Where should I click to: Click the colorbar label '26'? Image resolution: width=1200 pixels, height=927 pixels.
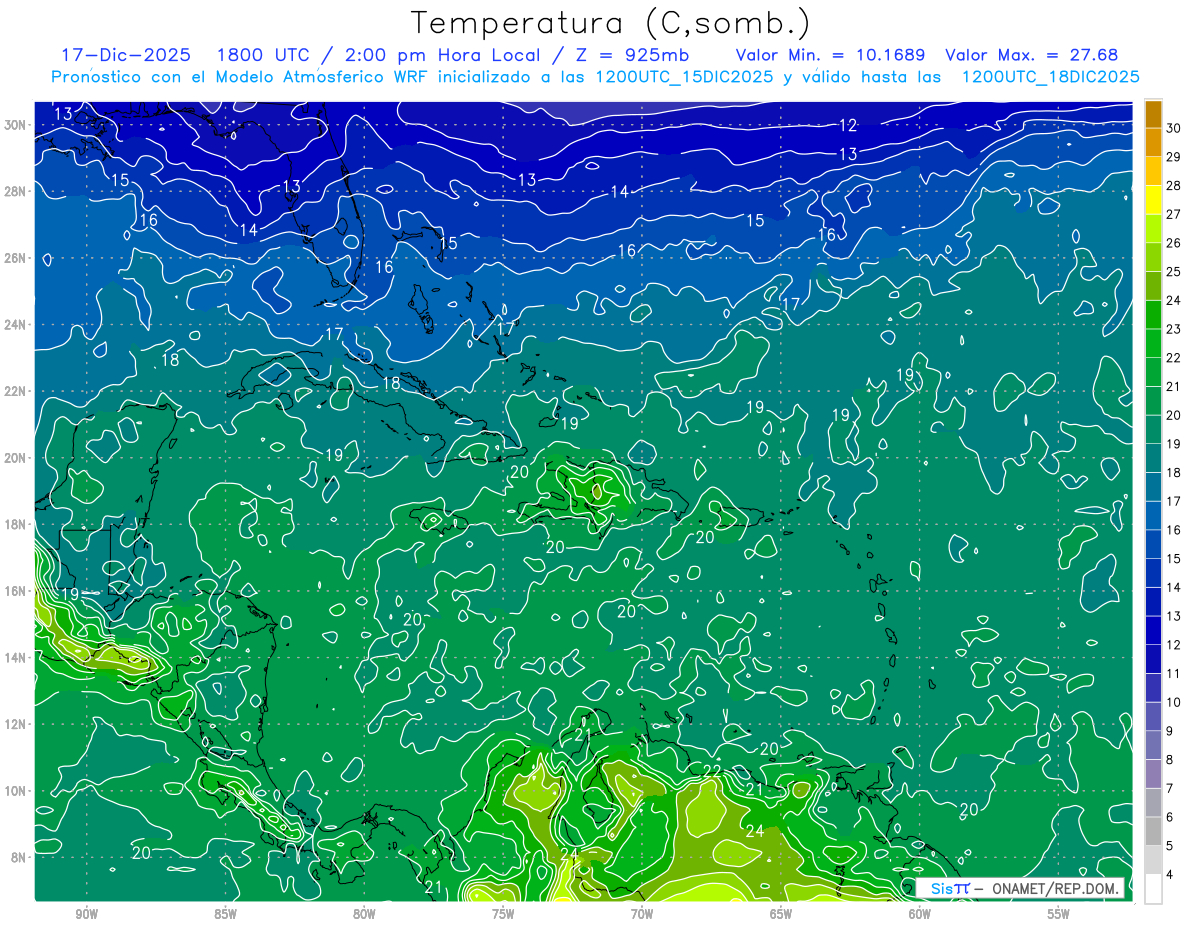point(1173,243)
